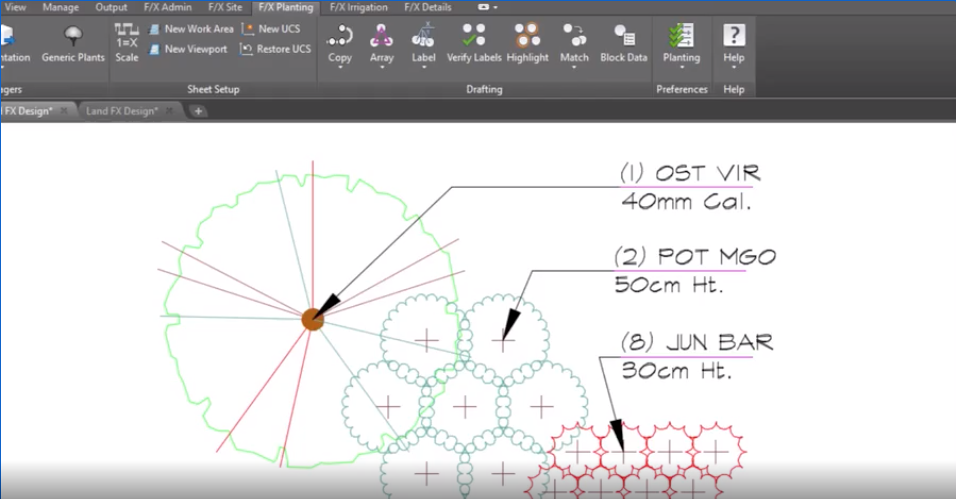The image size is (956, 499).
Task: Switch to the F/X Irrigation tab
Action: pos(358,7)
